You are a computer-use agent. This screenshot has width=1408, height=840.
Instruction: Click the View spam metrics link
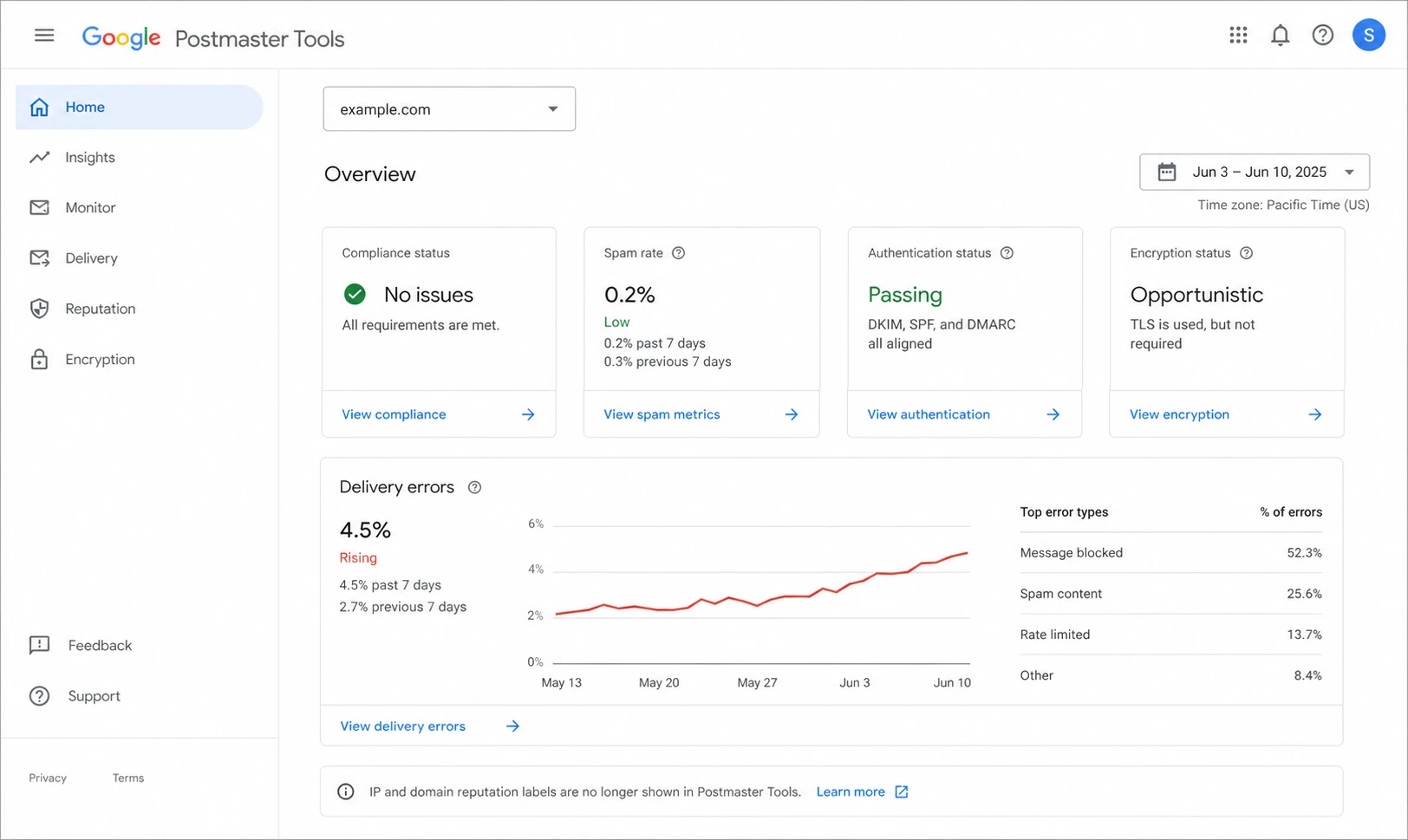pos(662,414)
